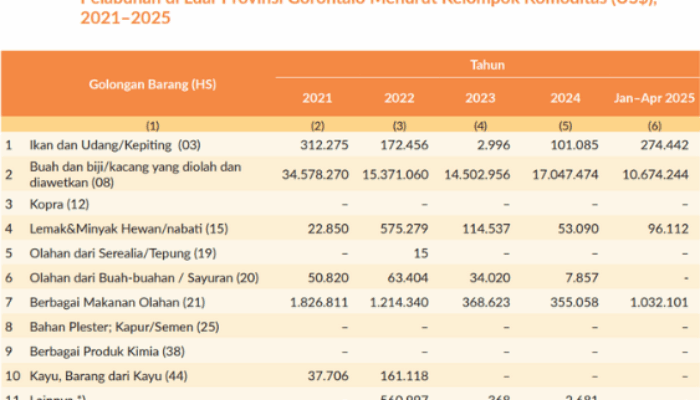Image resolution: width=700 pixels, height=400 pixels.
Task: Click value 1.826.811 in Berbagai Makanan Olahan row
Action: (319, 303)
